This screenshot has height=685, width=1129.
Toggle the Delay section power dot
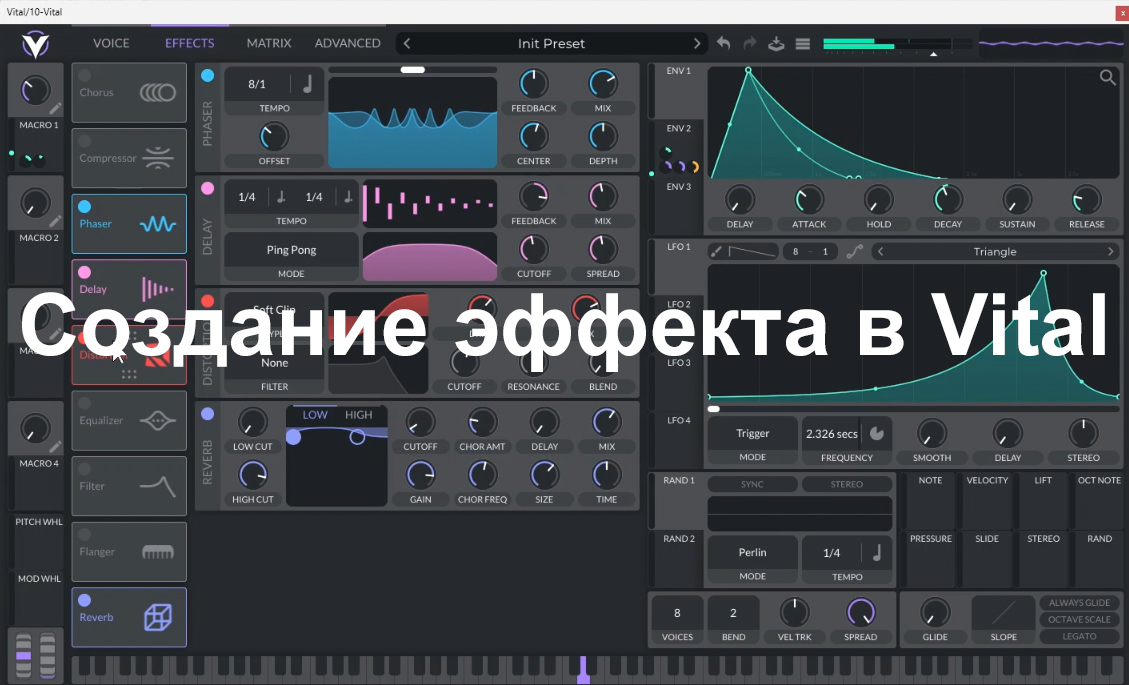click(x=207, y=189)
